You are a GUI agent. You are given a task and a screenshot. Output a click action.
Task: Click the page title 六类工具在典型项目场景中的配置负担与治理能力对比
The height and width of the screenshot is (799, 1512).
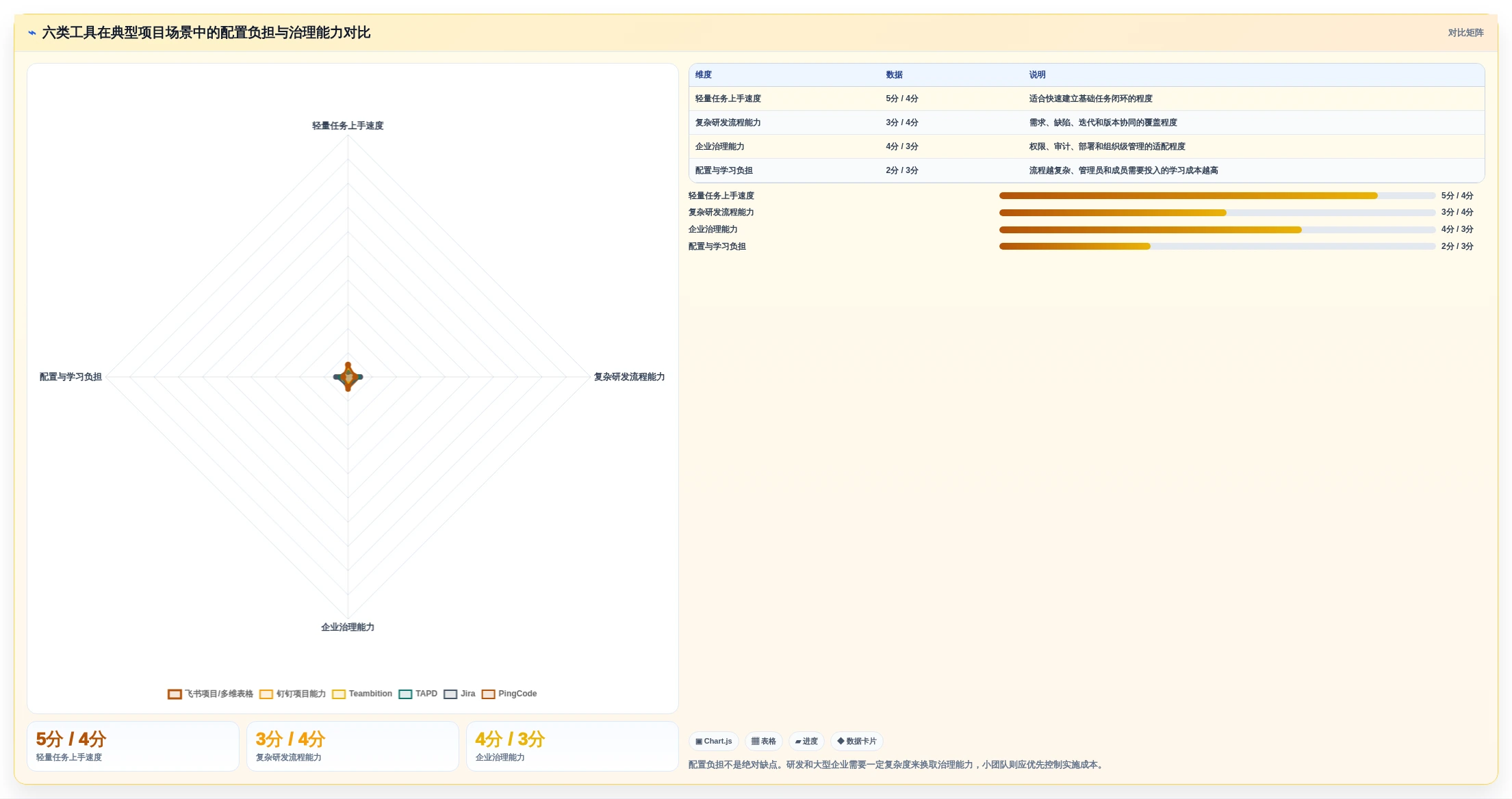click(x=206, y=32)
